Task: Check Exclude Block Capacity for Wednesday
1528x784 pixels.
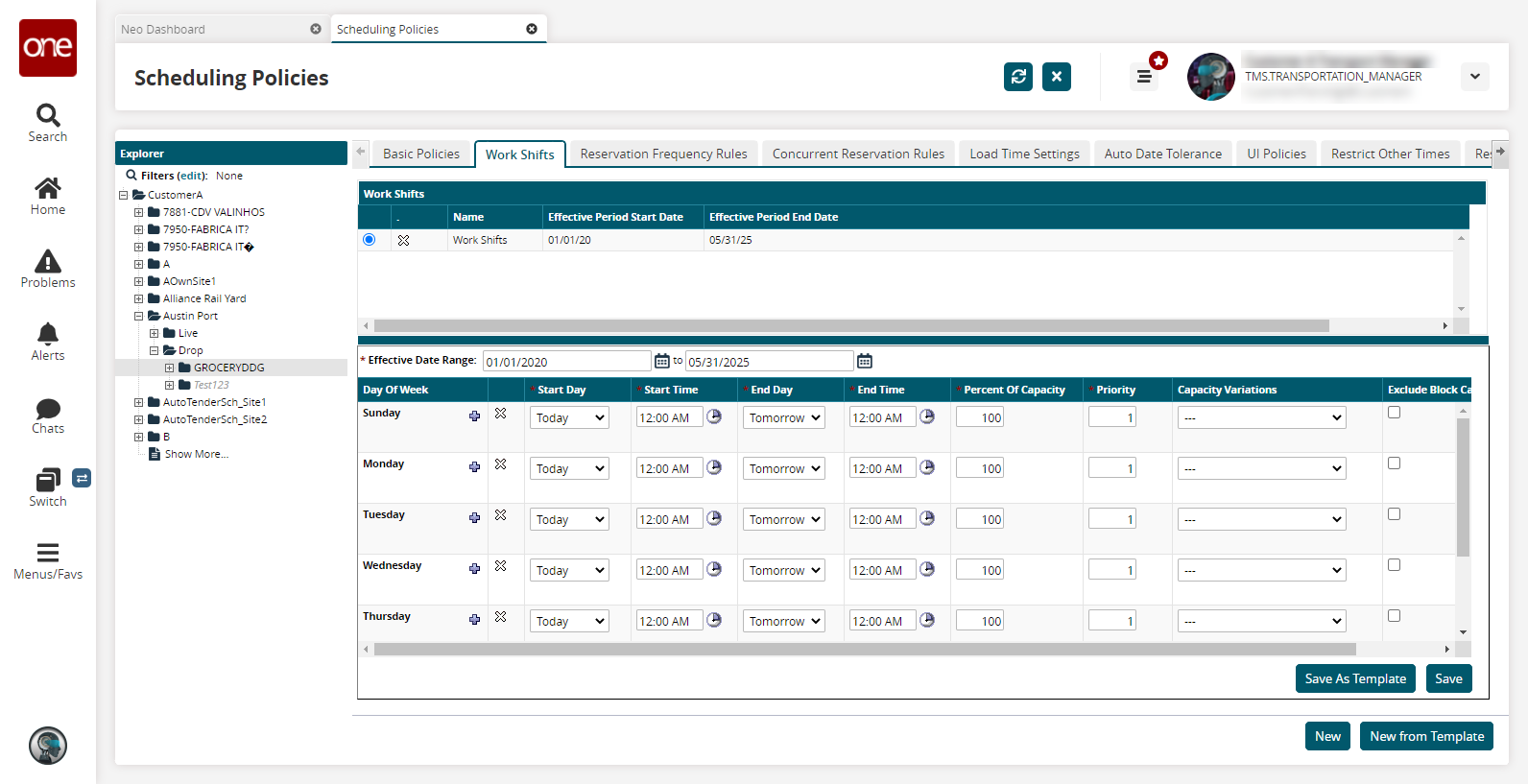Action: click(1394, 565)
